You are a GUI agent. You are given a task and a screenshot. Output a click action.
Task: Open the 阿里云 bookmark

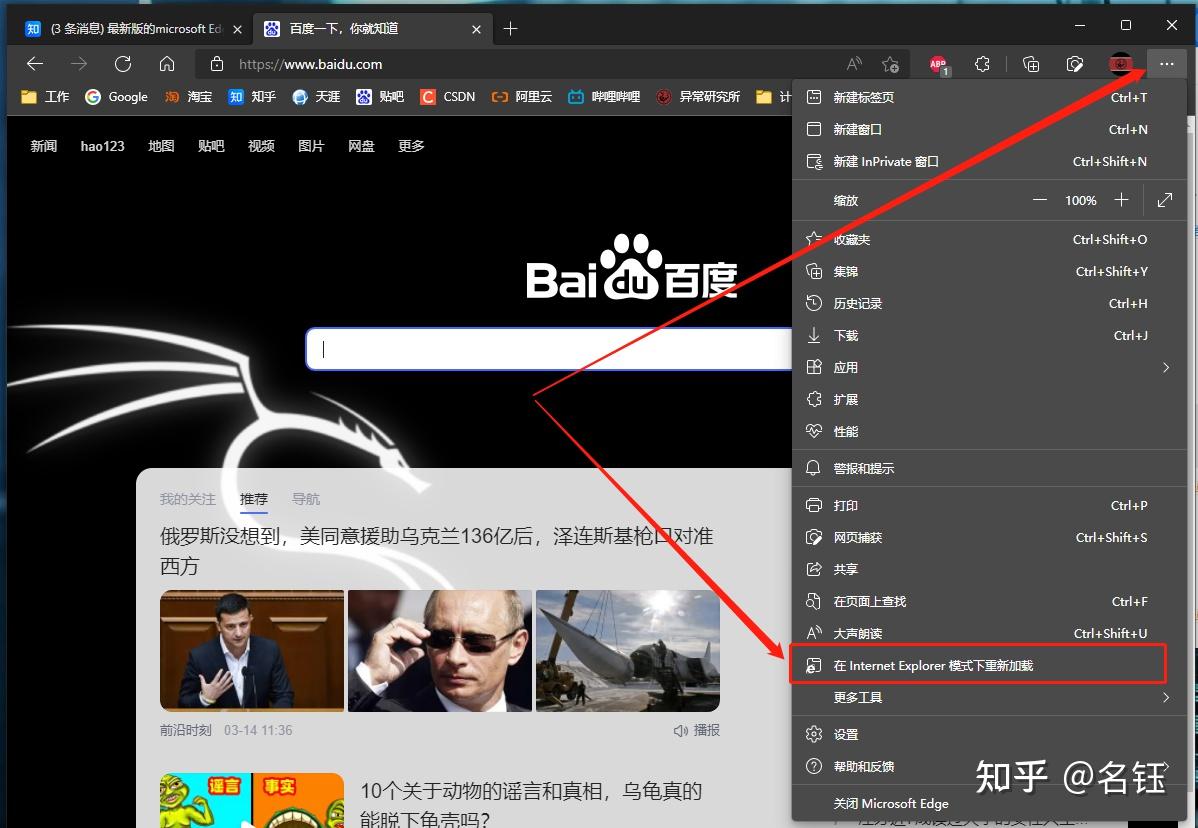click(x=521, y=96)
